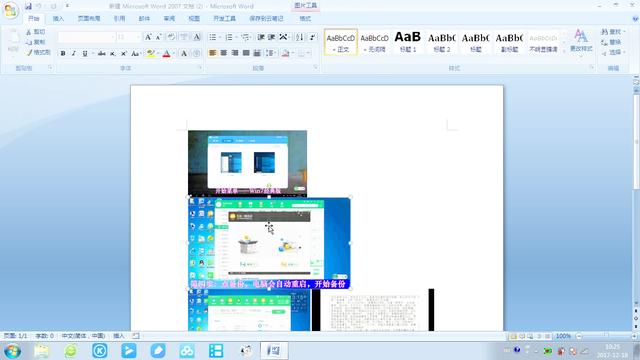Apply the Subtitle (副标题) style

coord(509,41)
